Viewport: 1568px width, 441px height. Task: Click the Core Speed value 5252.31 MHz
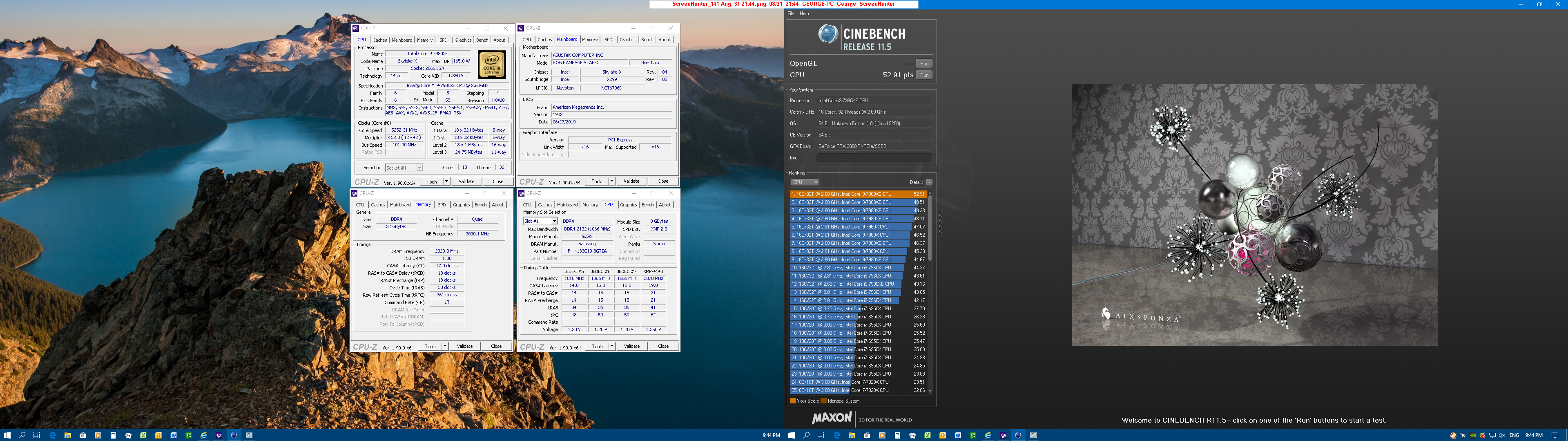pyautogui.click(x=404, y=130)
